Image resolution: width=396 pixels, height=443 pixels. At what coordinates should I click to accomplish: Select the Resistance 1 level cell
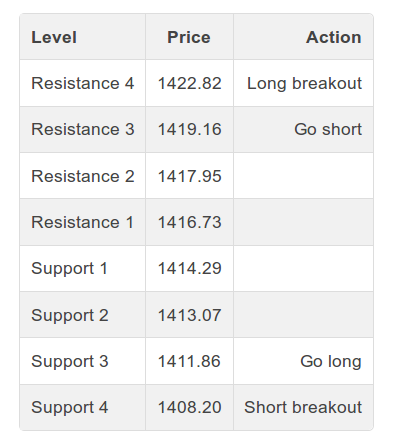coord(83,222)
